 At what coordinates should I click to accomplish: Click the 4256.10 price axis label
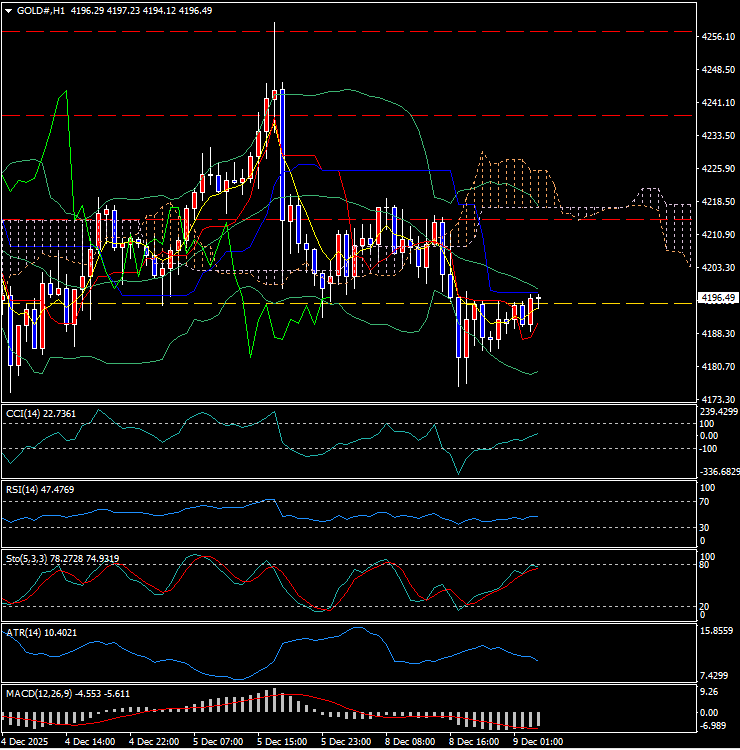(719, 37)
